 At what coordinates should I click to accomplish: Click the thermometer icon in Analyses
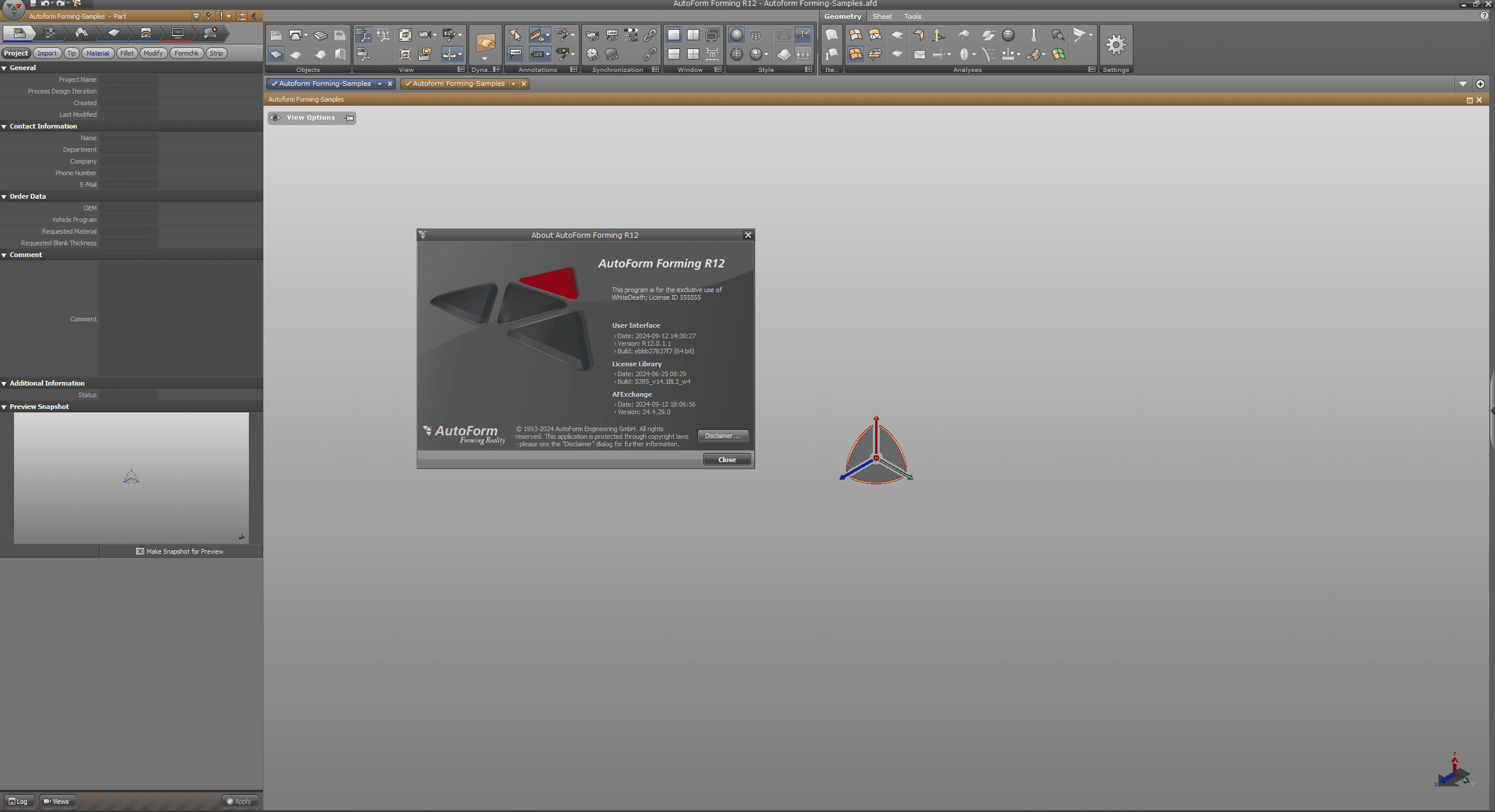(x=1033, y=35)
